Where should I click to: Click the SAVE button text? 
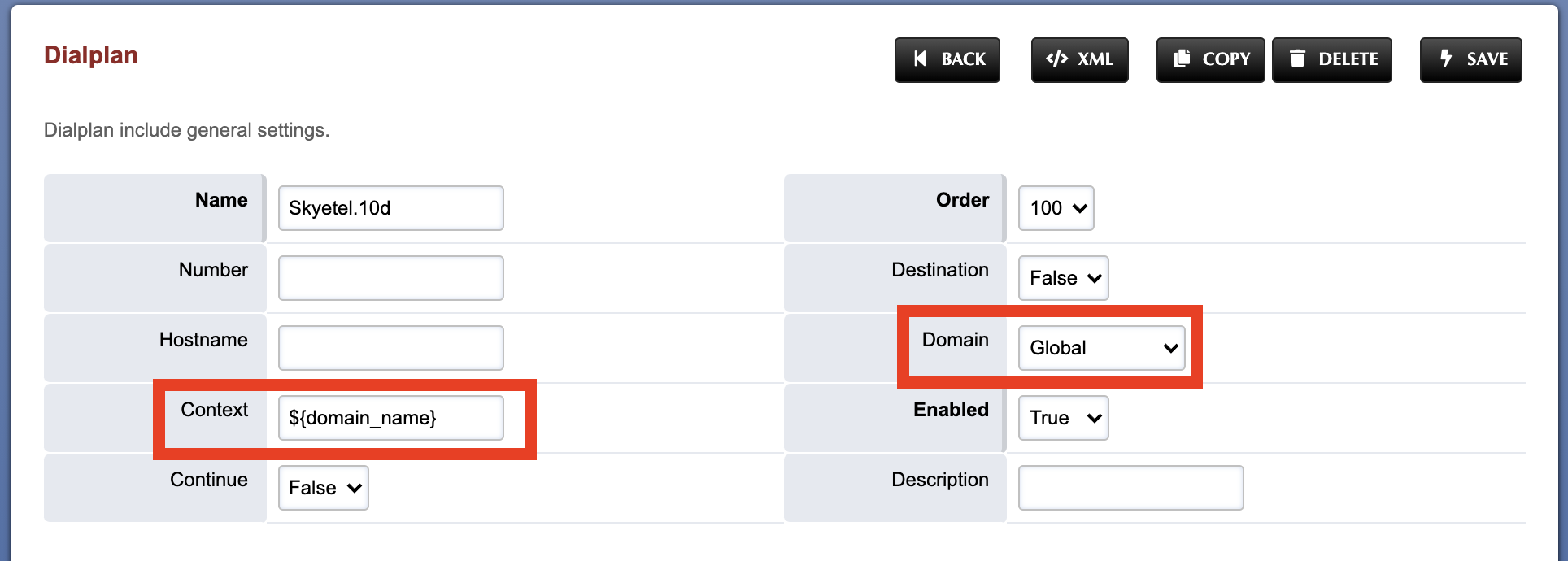[x=1487, y=59]
